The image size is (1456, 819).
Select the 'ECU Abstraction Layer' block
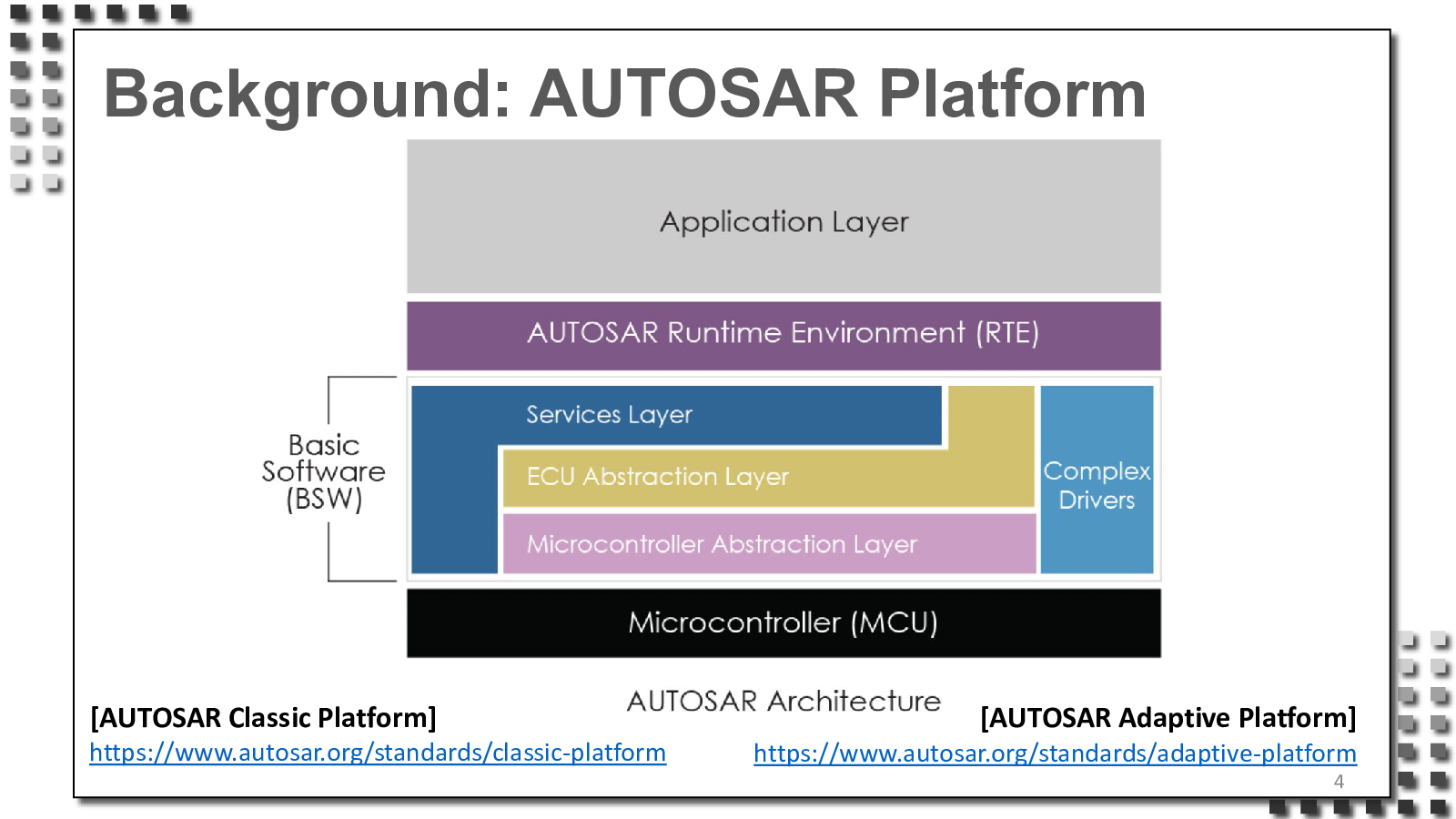(x=769, y=477)
